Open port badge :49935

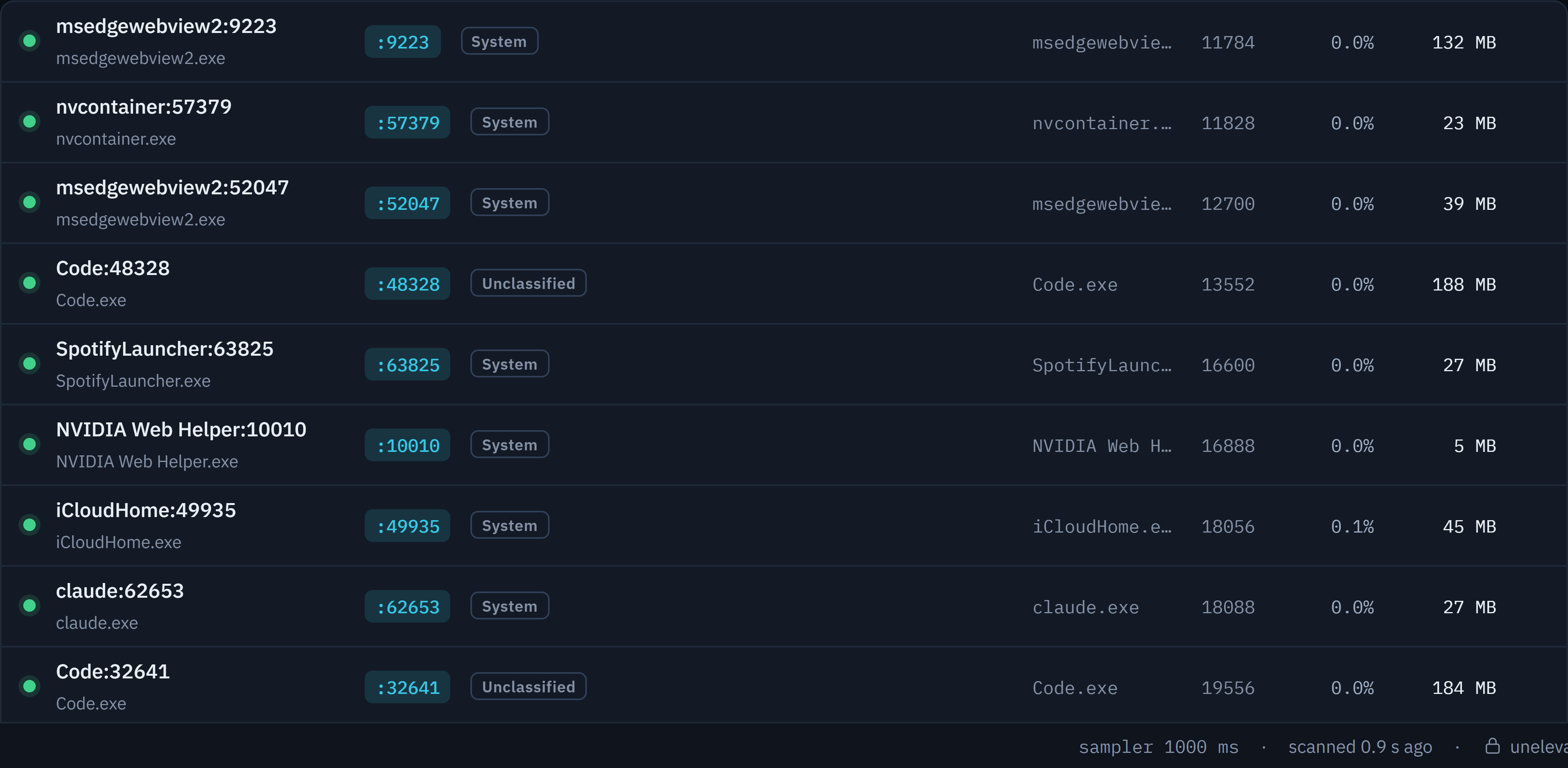point(407,526)
